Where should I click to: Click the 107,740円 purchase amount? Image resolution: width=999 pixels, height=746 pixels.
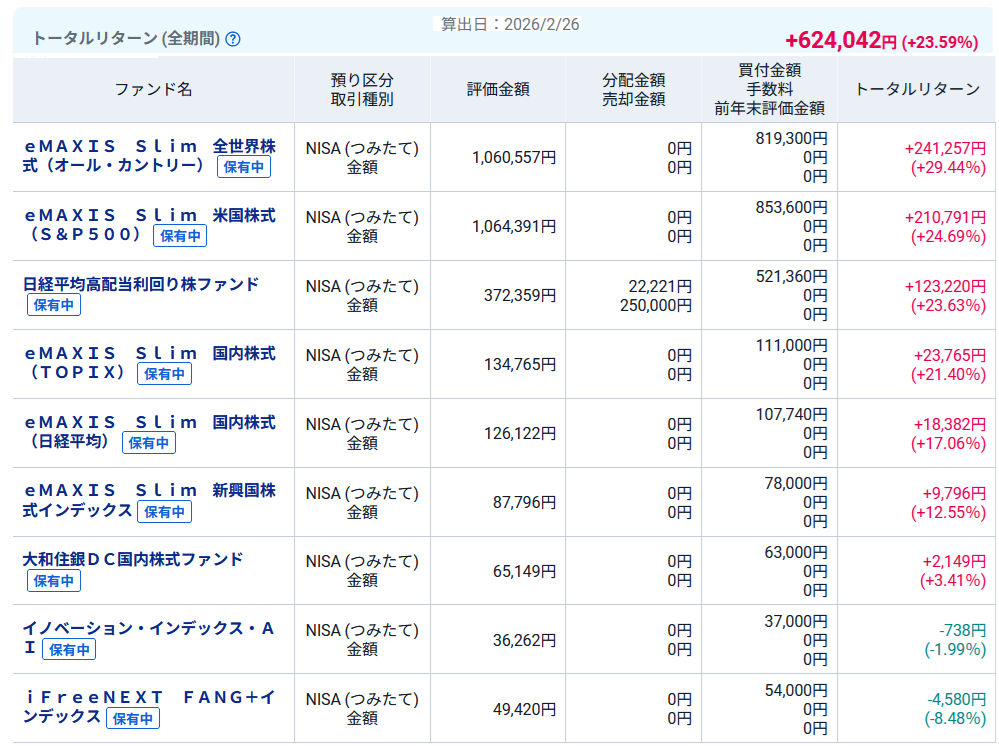792,414
